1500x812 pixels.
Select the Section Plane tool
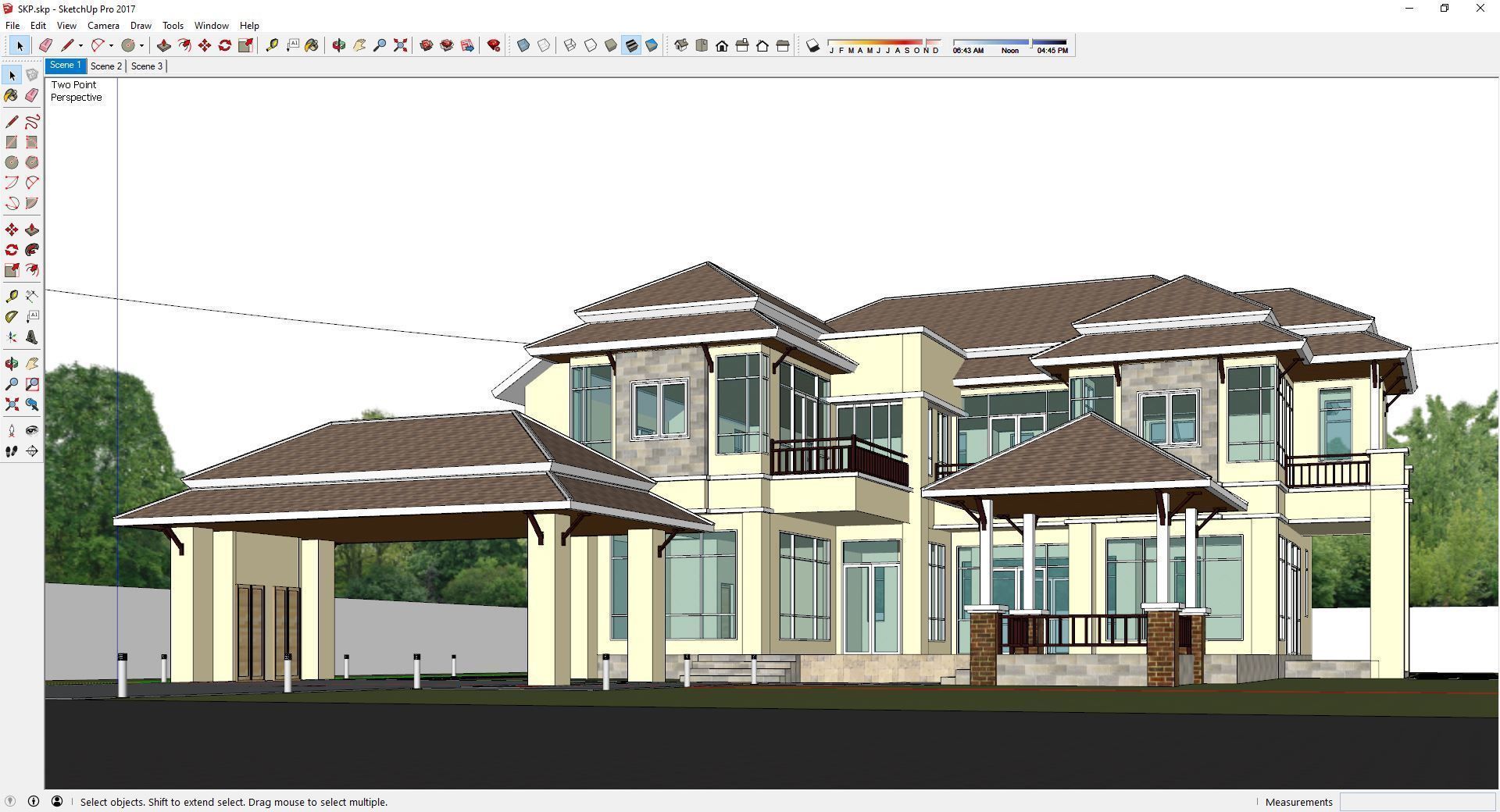coord(32,451)
